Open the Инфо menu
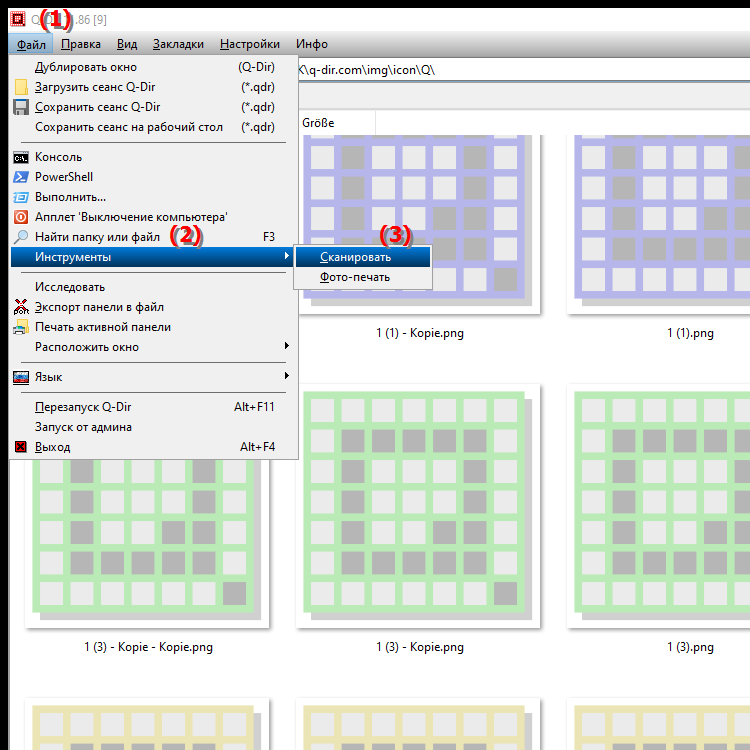Viewport: 750px width, 750px height. [x=312, y=44]
